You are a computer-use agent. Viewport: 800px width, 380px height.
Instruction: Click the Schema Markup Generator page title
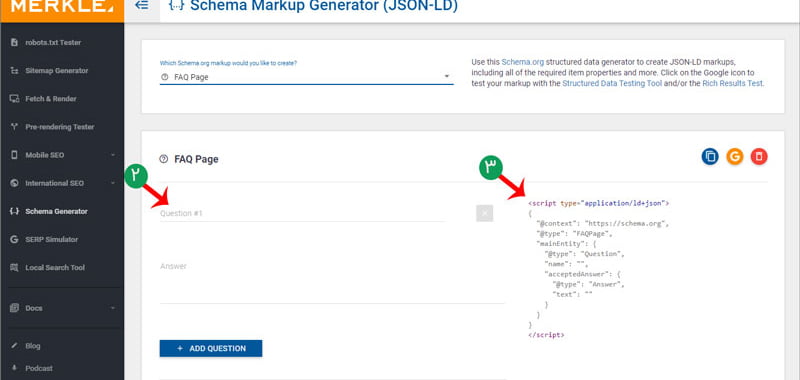click(324, 6)
